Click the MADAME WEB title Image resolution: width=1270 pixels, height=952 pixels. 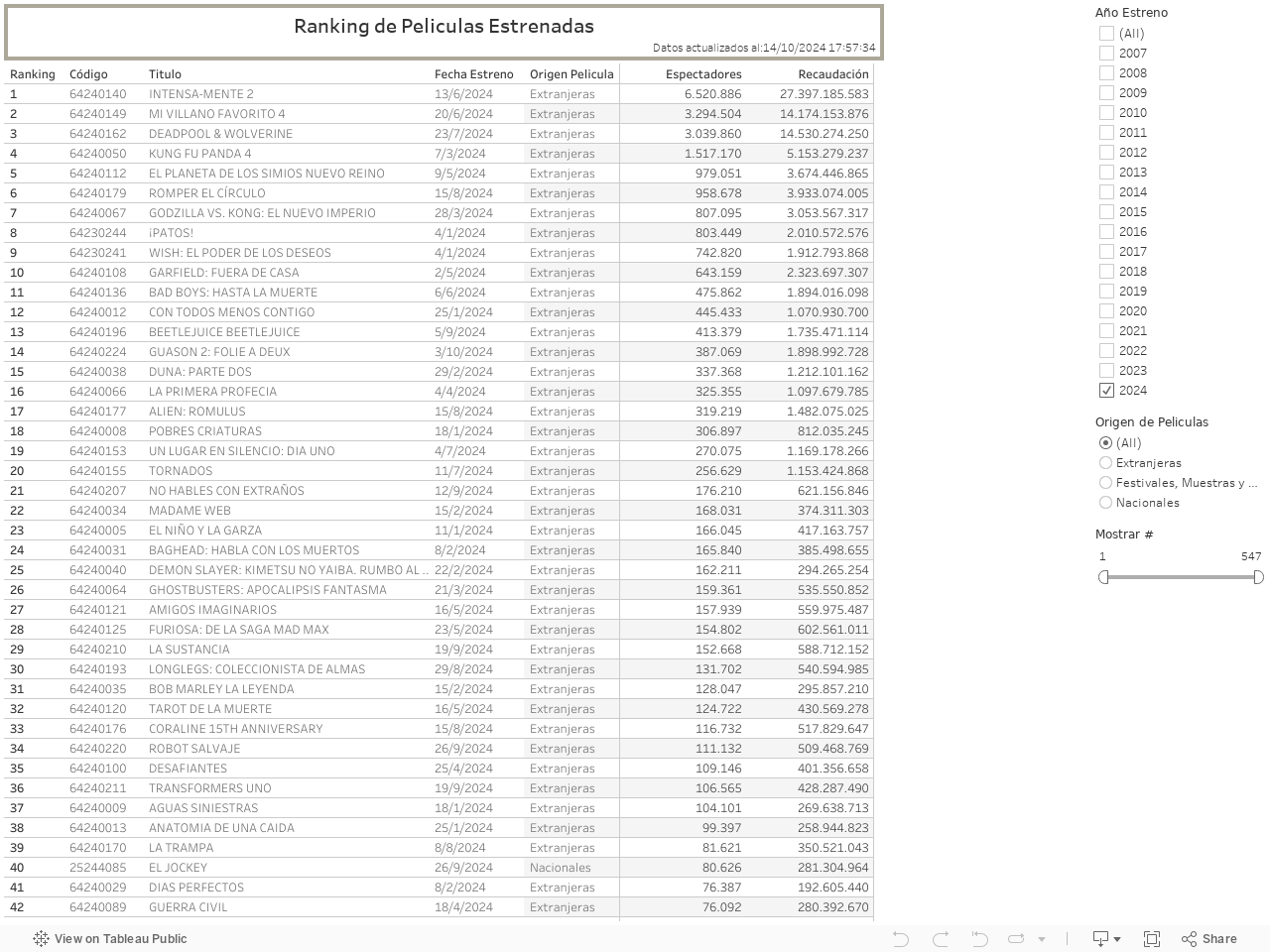coord(190,511)
